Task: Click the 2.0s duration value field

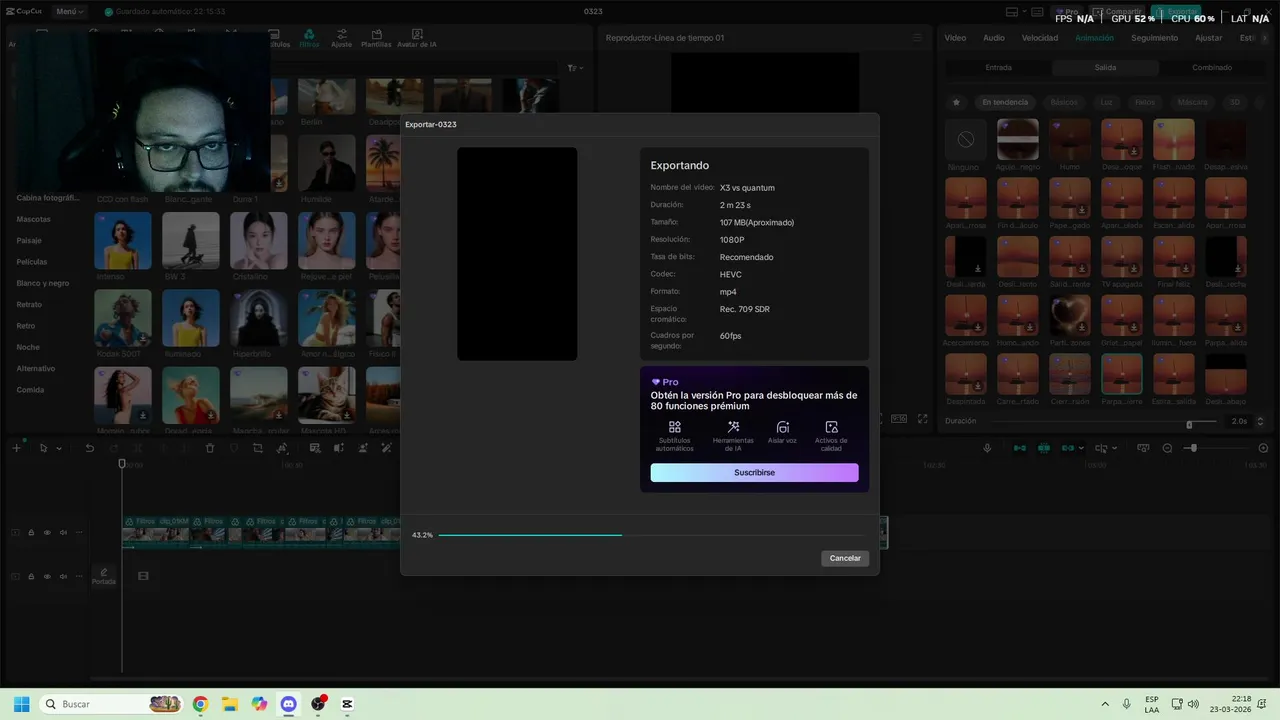Action: (x=1239, y=421)
